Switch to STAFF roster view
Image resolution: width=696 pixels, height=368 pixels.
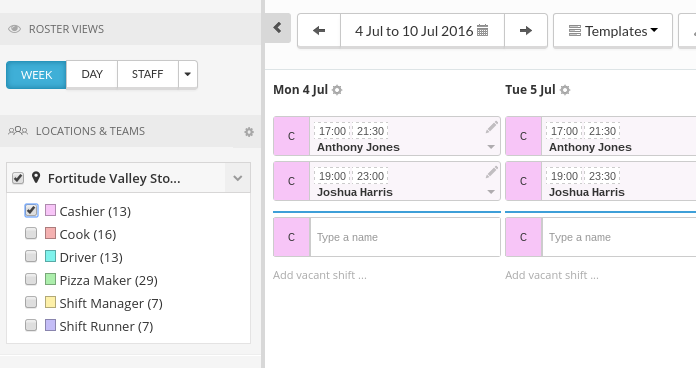click(x=148, y=74)
